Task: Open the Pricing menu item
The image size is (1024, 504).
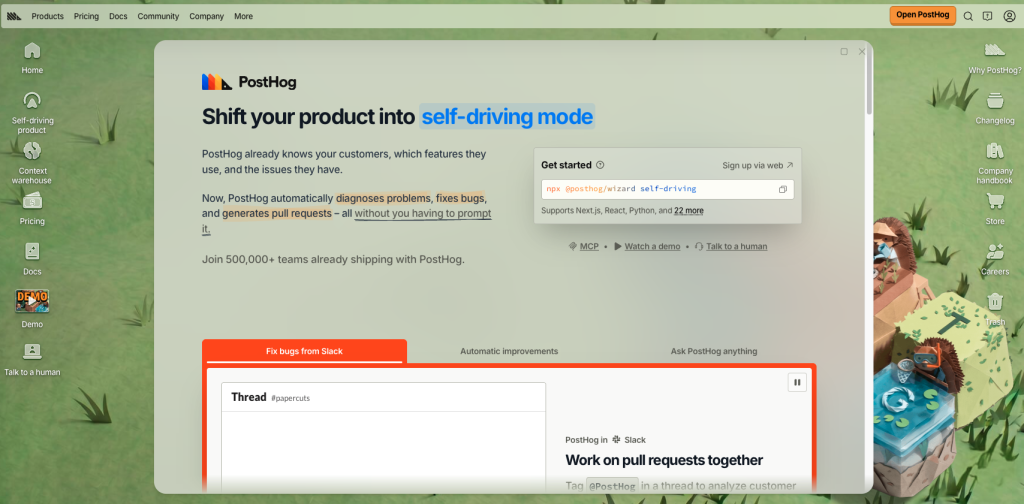Action: coord(86,16)
